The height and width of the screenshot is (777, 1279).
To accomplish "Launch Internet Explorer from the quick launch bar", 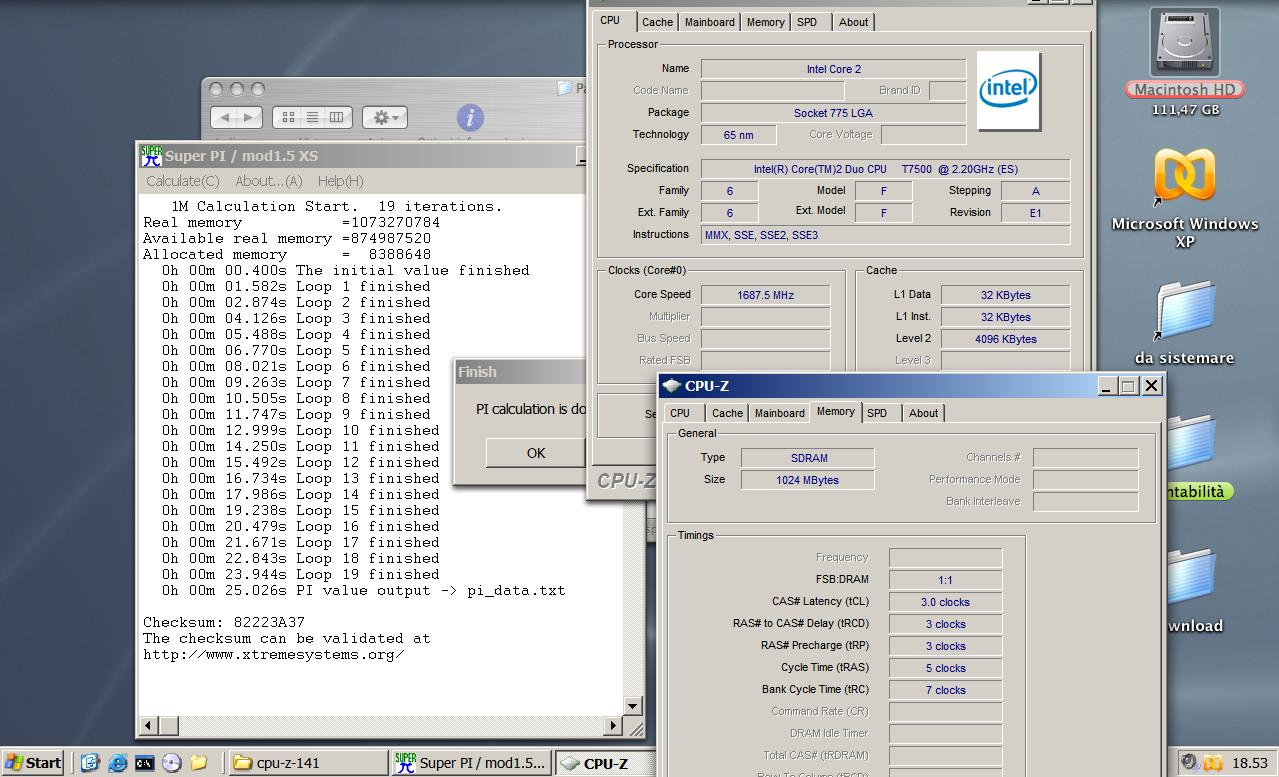I will click(118, 762).
